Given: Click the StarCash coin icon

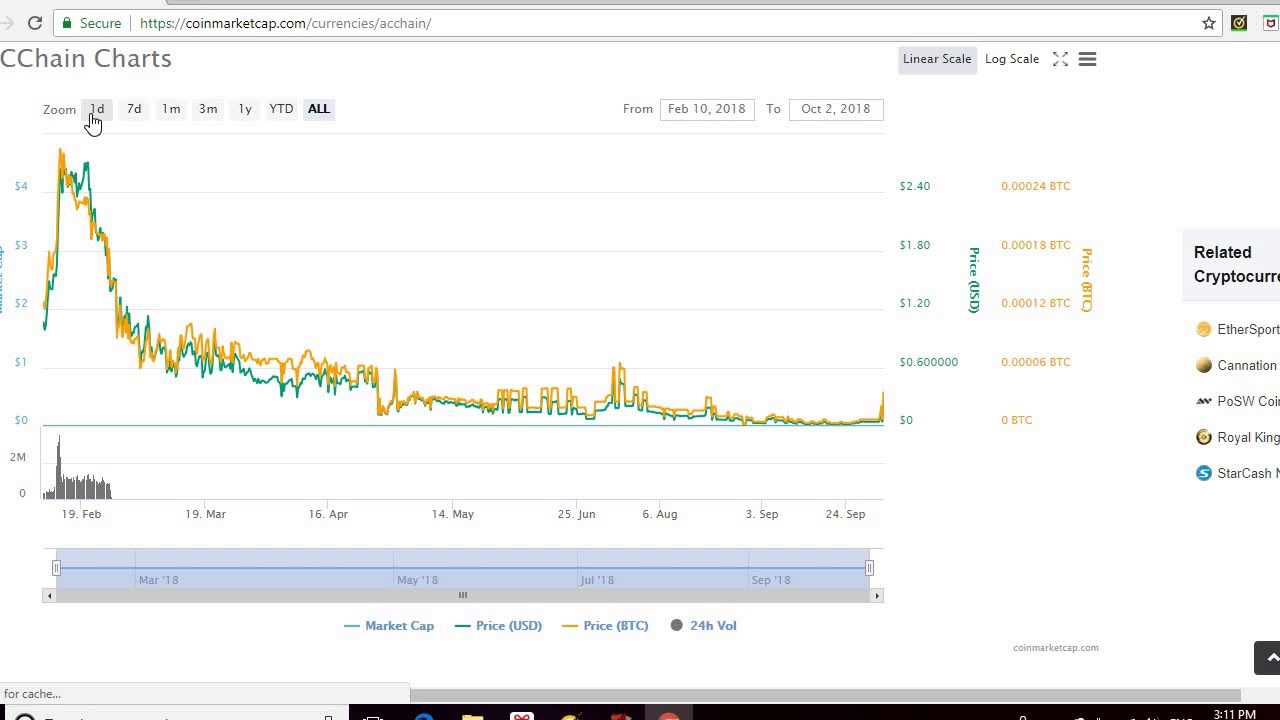Looking at the screenshot, I should point(1204,473).
